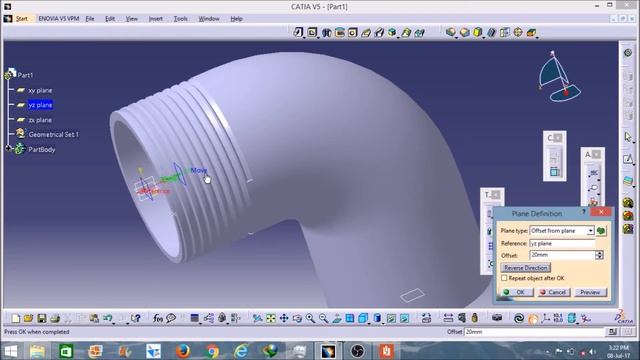Image resolution: width=640 pixels, height=360 pixels.
Task: Open Google Chrome from the taskbar
Action: [x=212, y=351]
